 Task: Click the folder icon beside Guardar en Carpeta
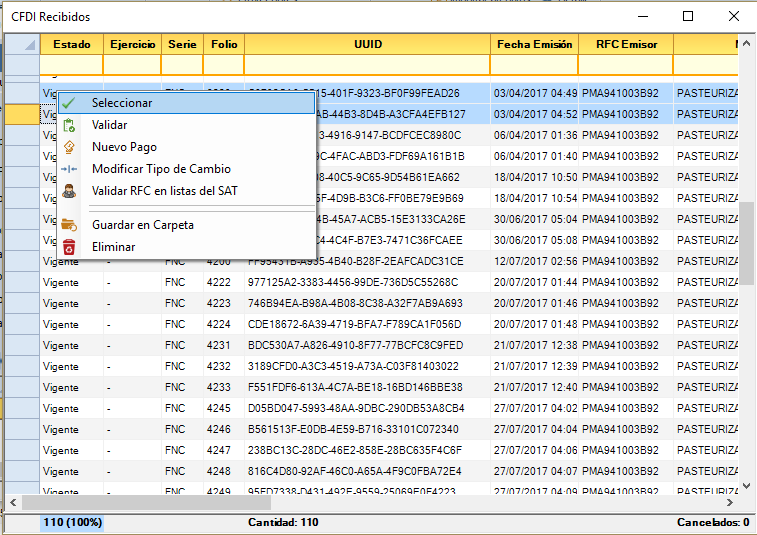(x=69, y=225)
